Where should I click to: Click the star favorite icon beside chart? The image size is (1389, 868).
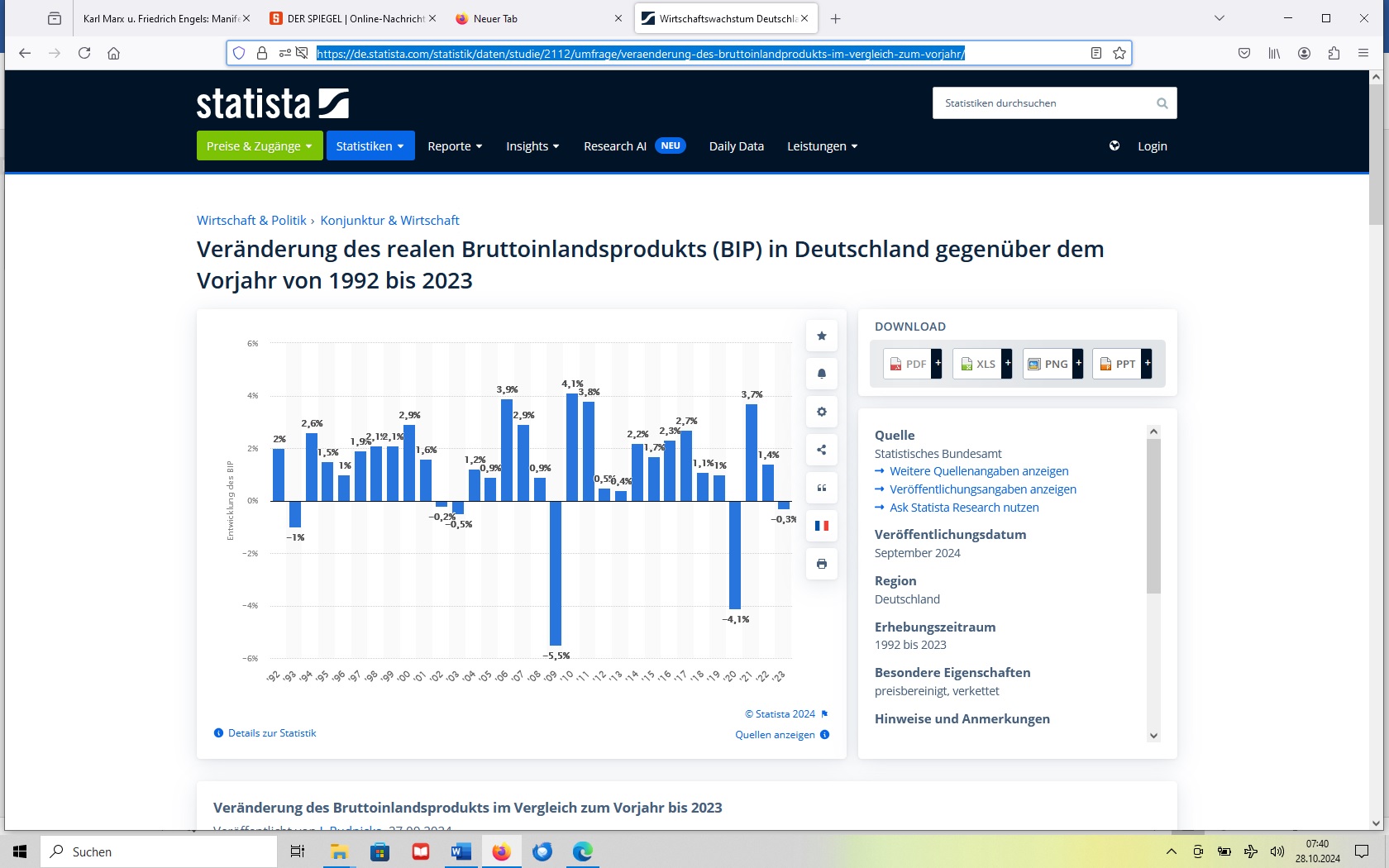pos(821,336)
